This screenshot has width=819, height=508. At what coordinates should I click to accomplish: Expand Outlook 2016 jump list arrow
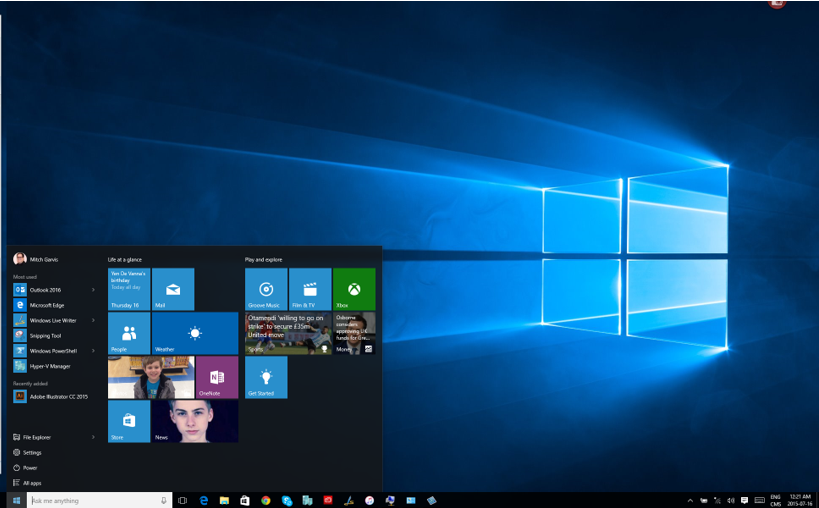click(94, 290)
